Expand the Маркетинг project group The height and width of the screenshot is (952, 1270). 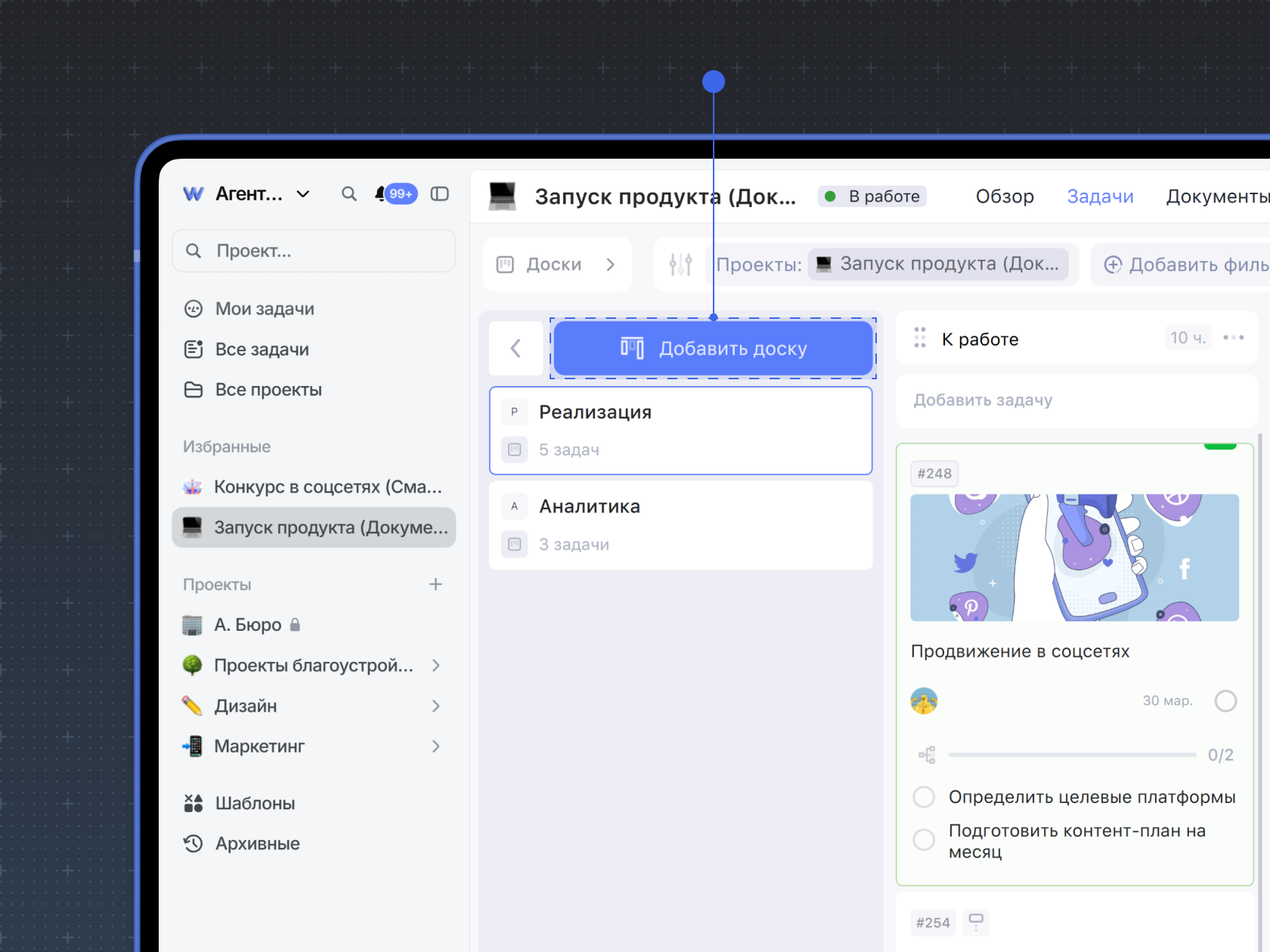[x=435, y=746]
